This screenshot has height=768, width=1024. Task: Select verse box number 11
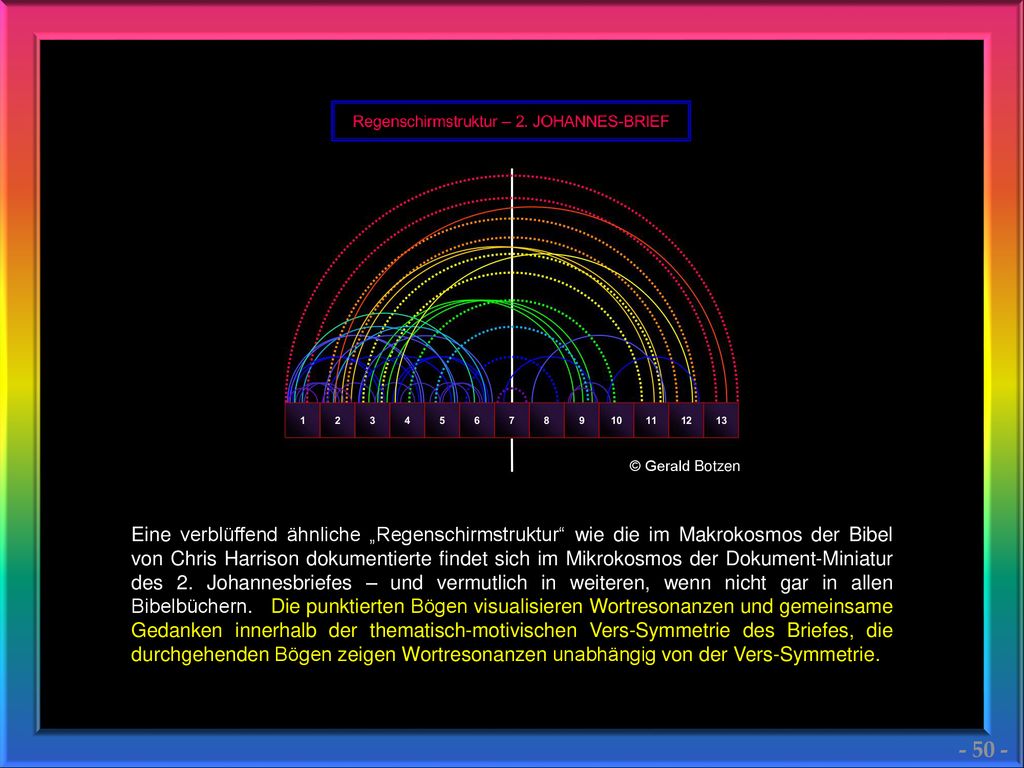pos(651,420)
